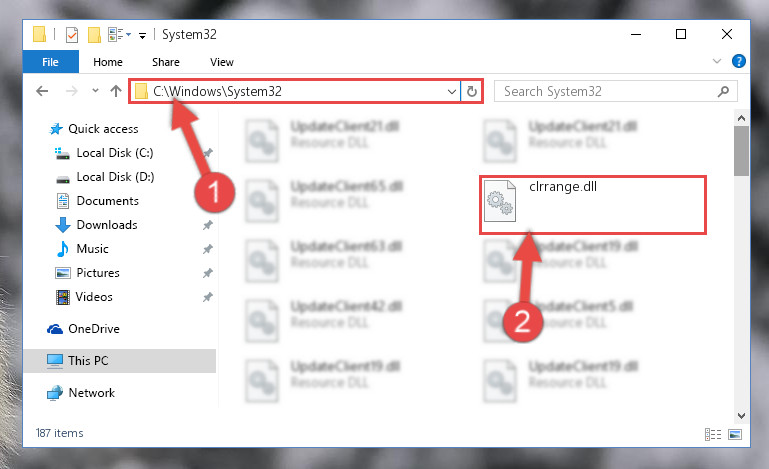Viewport: 769px width, 469px height.
Task: Refresh the System32 folder view
Action: pos(471,92)
